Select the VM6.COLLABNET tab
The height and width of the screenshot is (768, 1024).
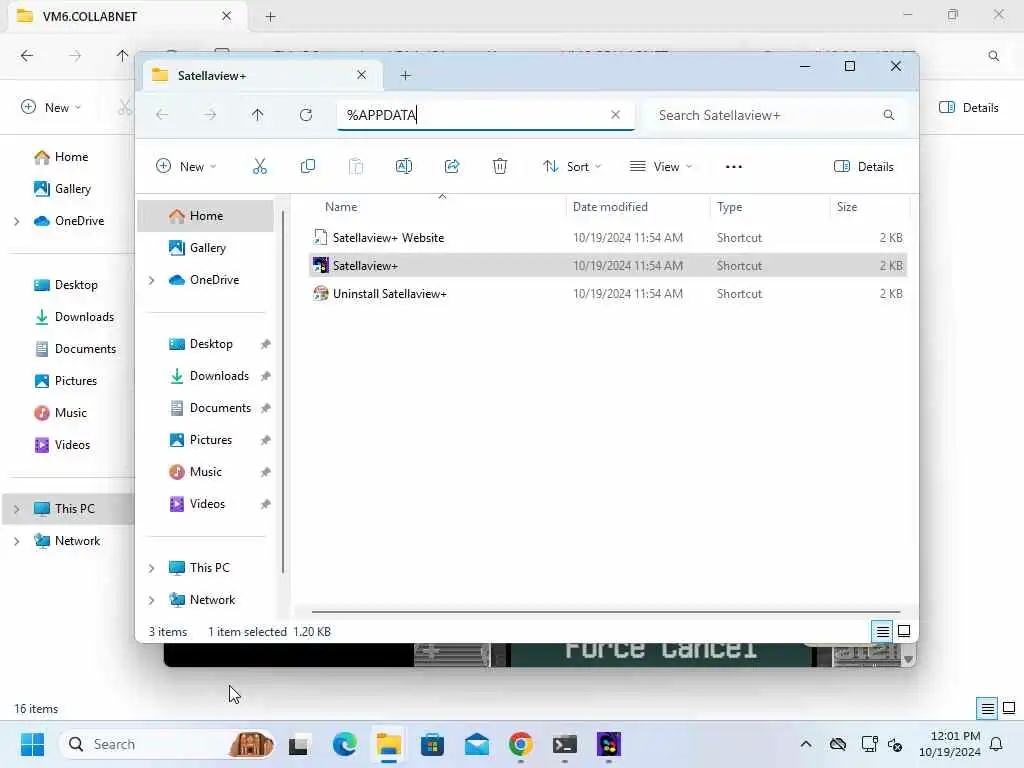pyautogui.click(x=127, y=16)
